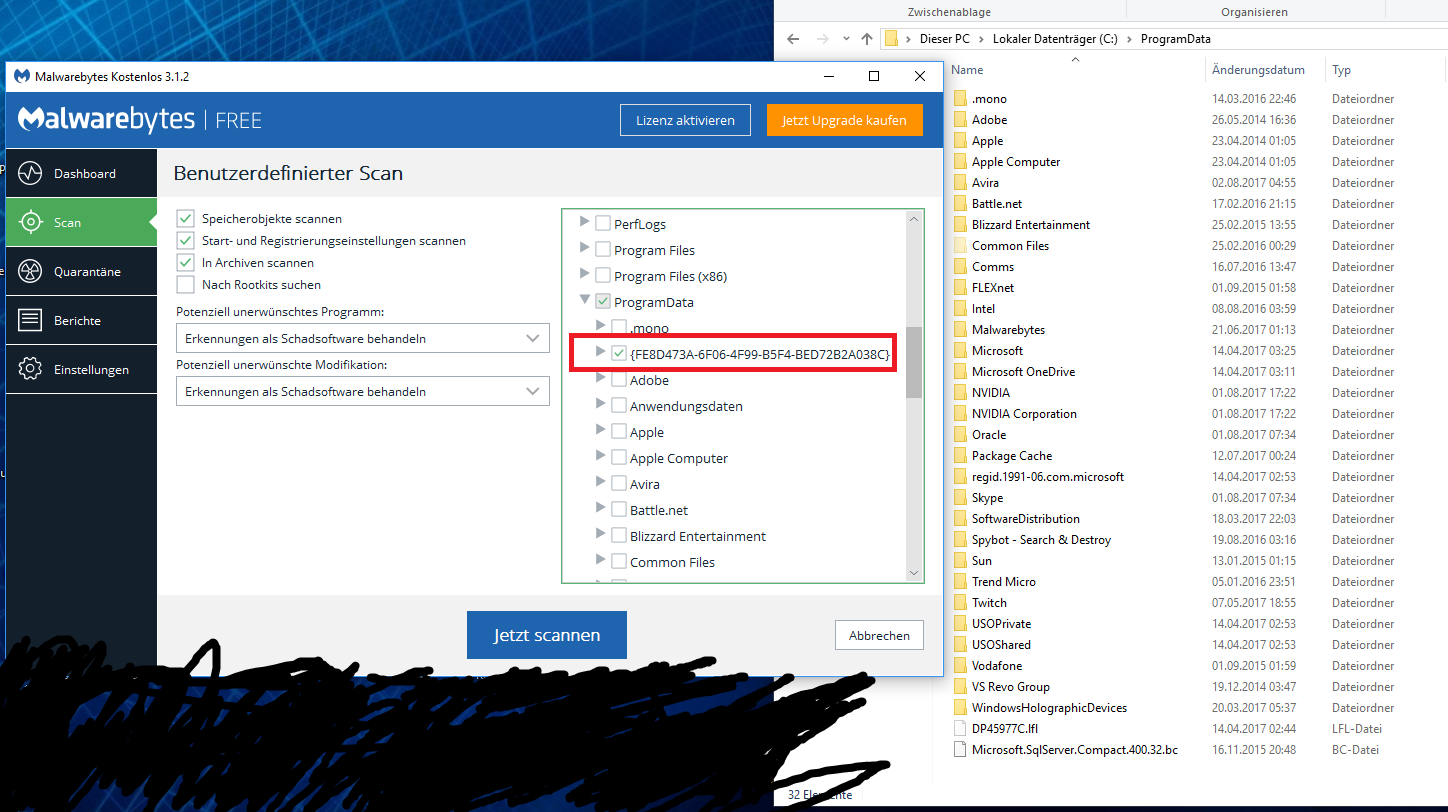Check the PerfLogs folder checkbox
This screenshot has height=812, width=1448.
point(603,223)
